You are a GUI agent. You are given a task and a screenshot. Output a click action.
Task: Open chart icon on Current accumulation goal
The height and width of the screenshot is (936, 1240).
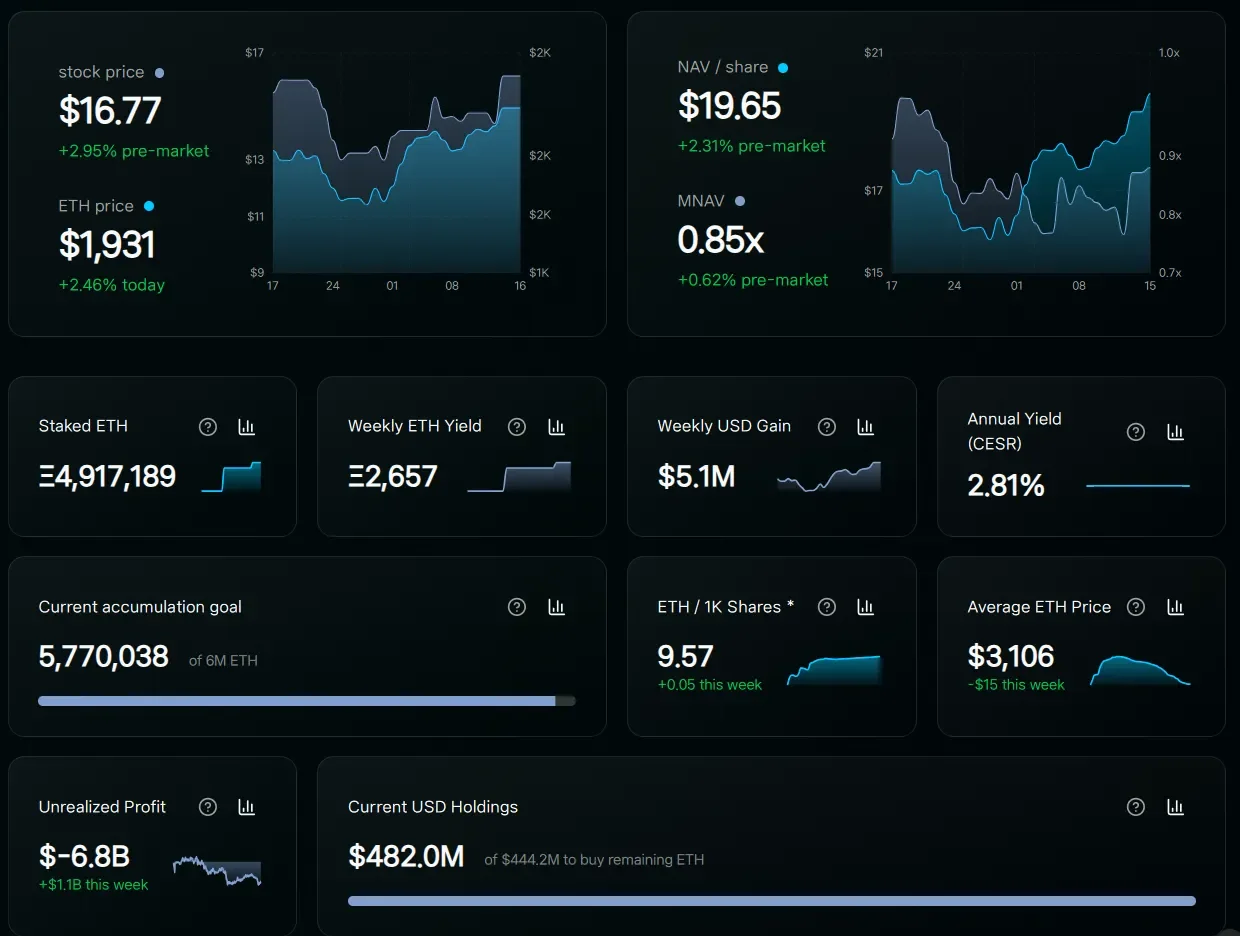point(556,607)
